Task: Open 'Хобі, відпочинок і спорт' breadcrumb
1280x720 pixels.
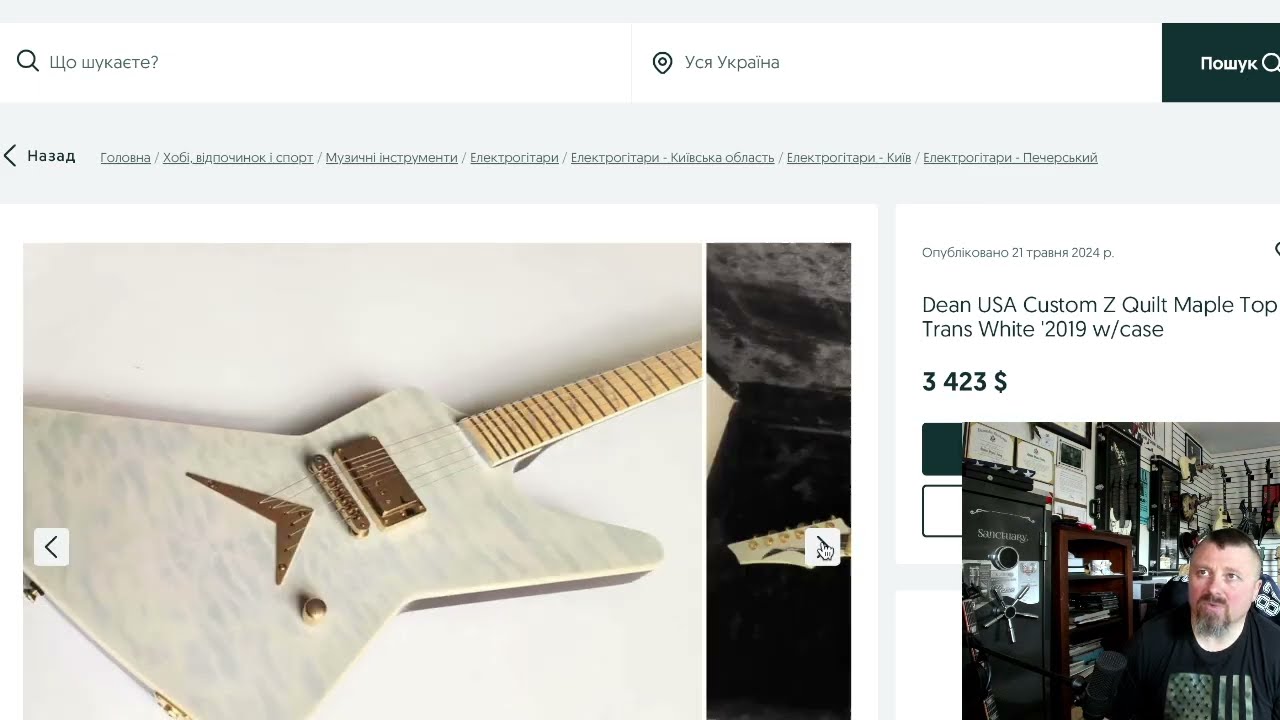Action: click(x=238, y=158)
